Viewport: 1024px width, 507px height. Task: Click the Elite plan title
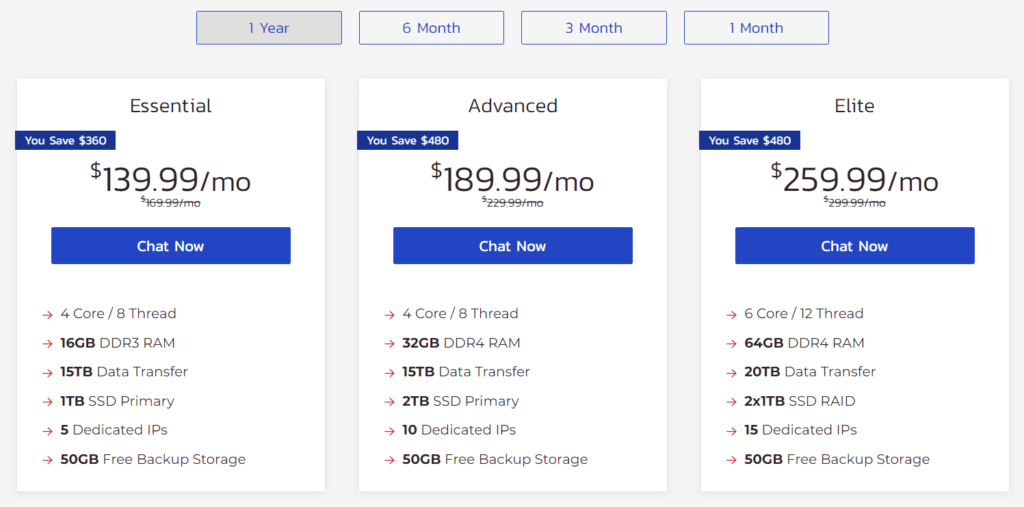854,106
